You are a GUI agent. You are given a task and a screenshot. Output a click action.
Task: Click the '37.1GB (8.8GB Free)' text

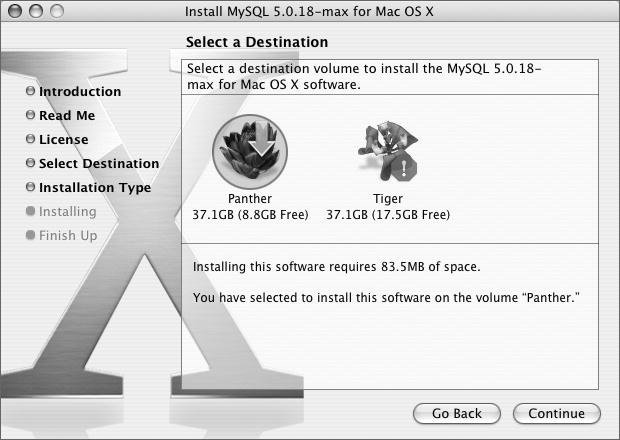[x=250, y=215]
